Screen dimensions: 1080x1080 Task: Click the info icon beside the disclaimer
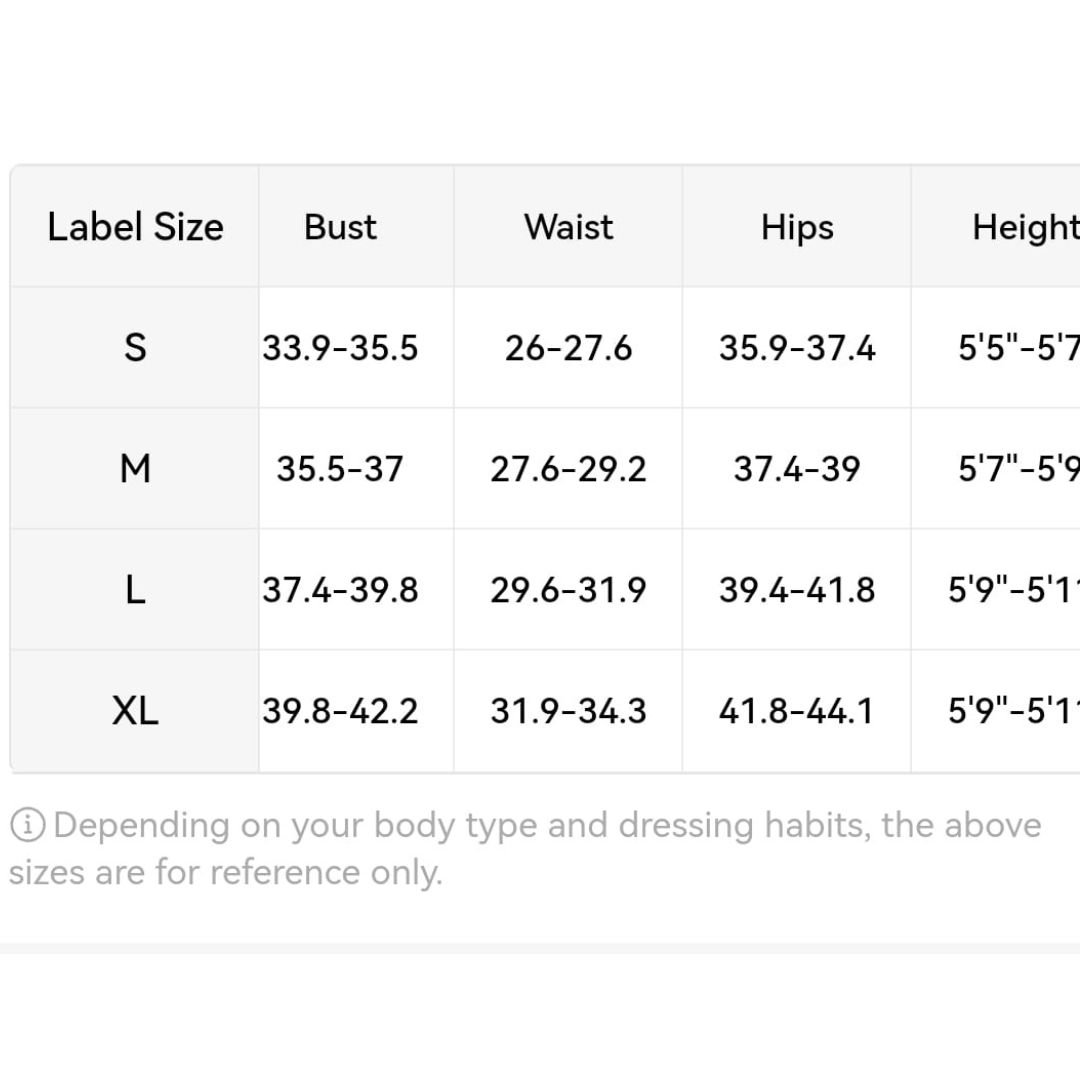tap(28, 824)
